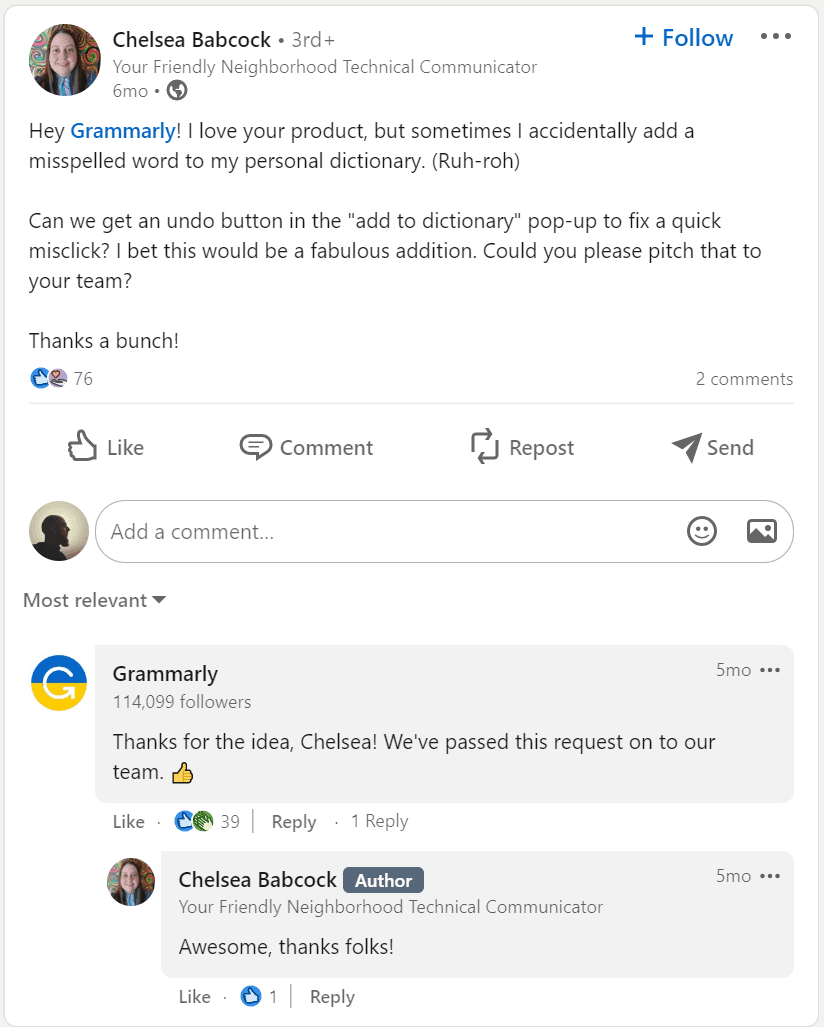The width and height of the screenshot is (824, 1027).
Task: Open the 2 comments link
Action: tap(744, 379)
